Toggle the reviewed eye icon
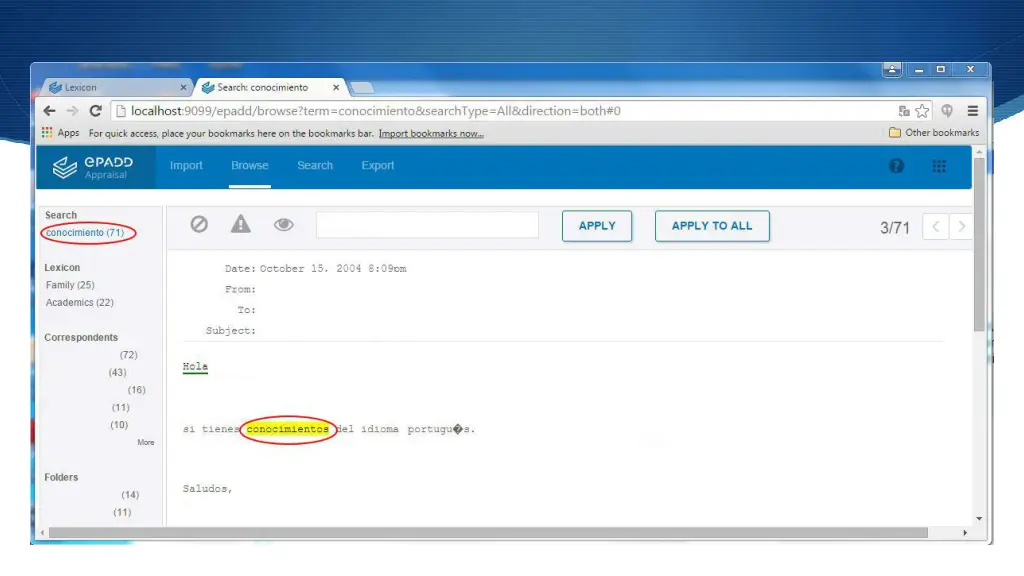This screenshot has width=1024, height=576. point(284,225)
